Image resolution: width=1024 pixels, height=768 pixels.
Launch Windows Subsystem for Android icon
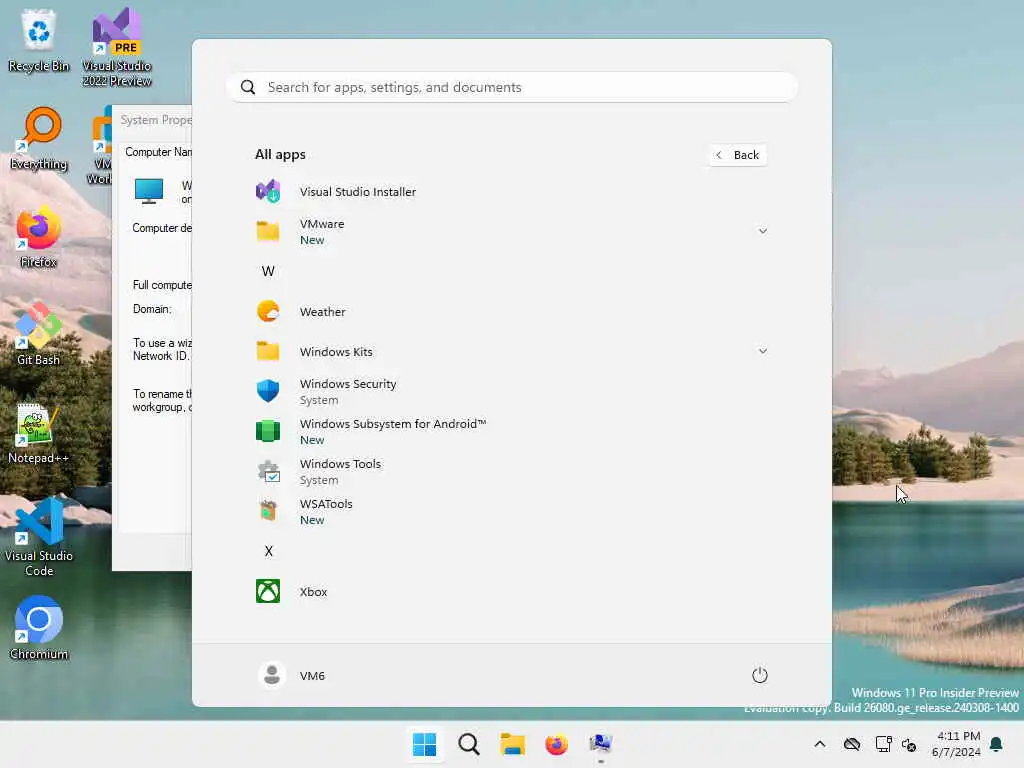[268, 431]
